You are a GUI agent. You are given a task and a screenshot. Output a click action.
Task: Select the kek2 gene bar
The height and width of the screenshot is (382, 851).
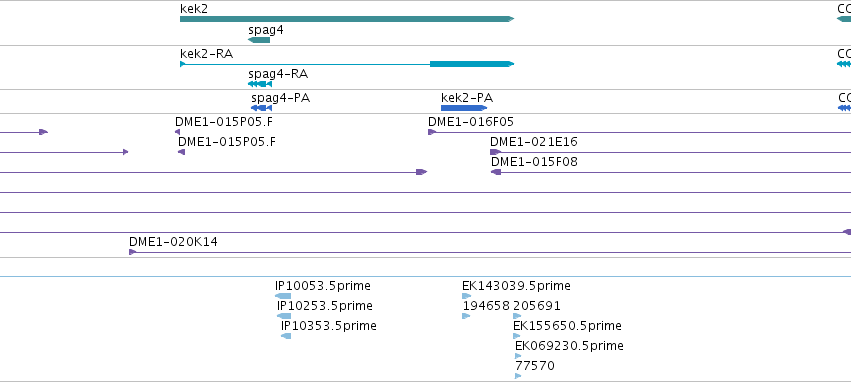tap(347, 19)
